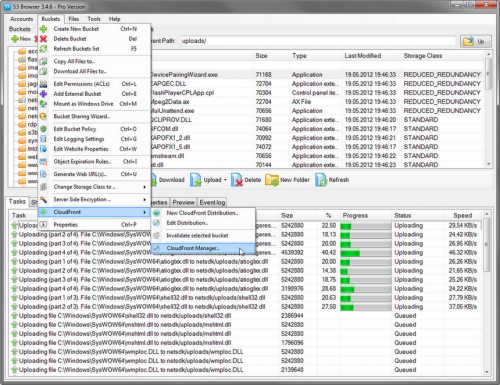Select the DevicePairingWizard.exe file row
500x385 pixels.
[x=316, y=75]
